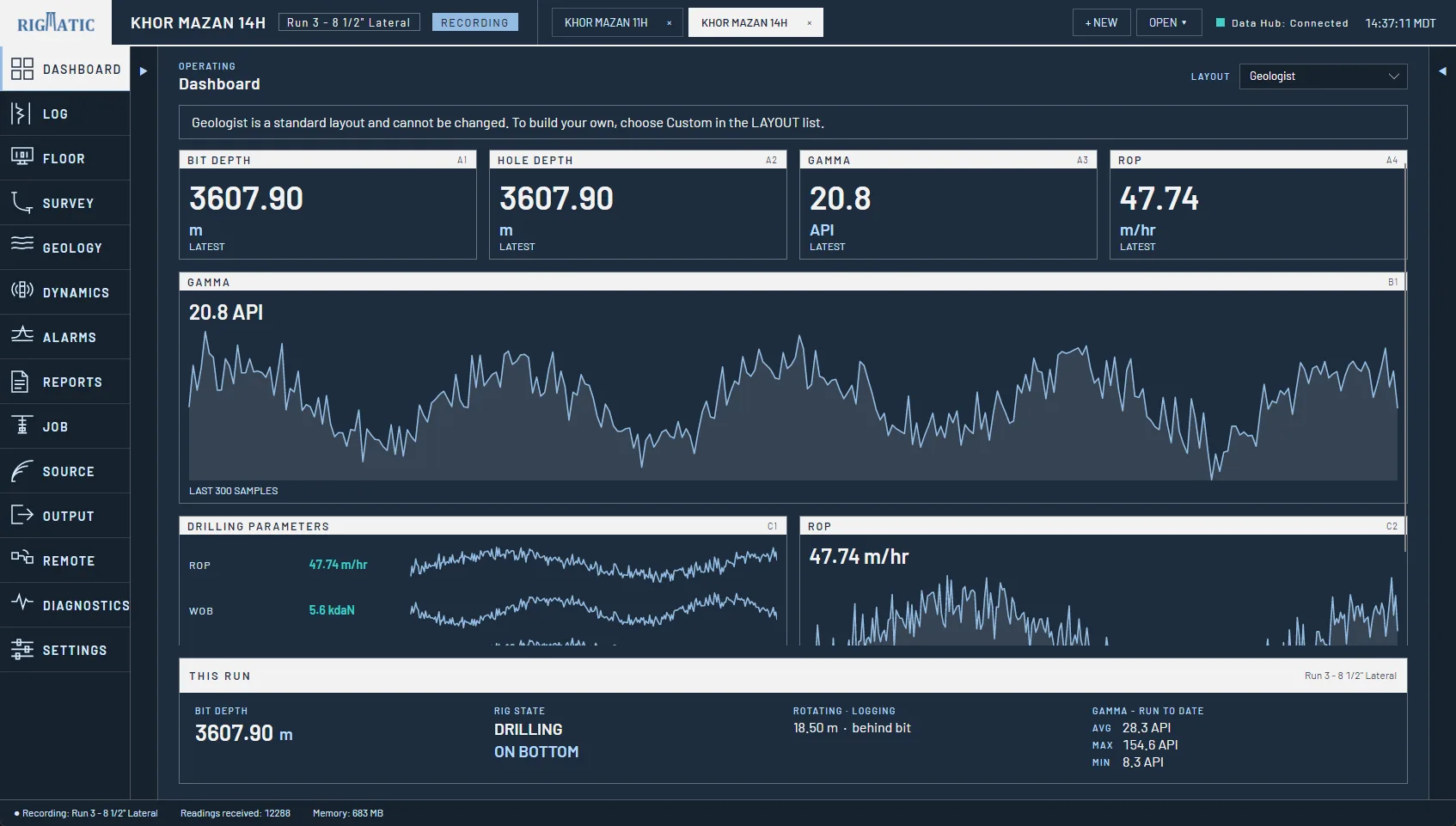This screenshot has width=1456, height=826.
Task: Click the Log track icon
Action: [21, 113]
